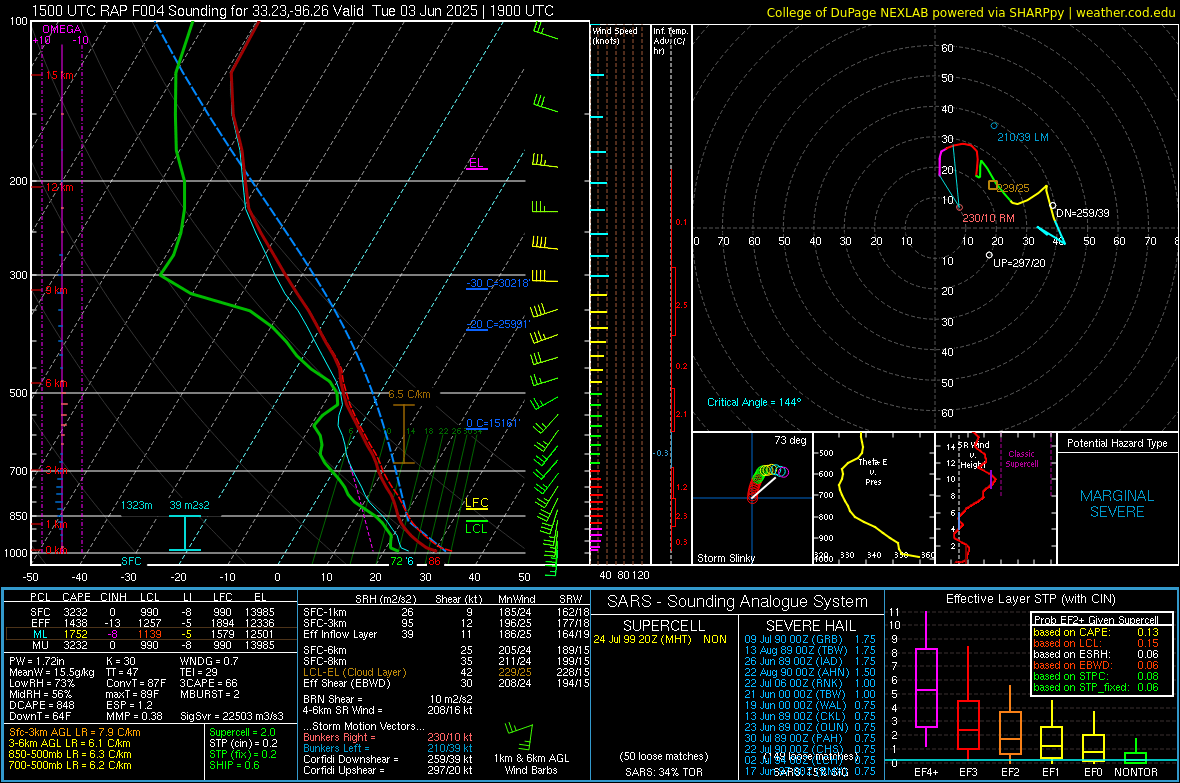This screenshot has height=783, width=1180.
Task: Click the Bunkers Right = 230/10 kt entry
Action: (x=388, y=737)
